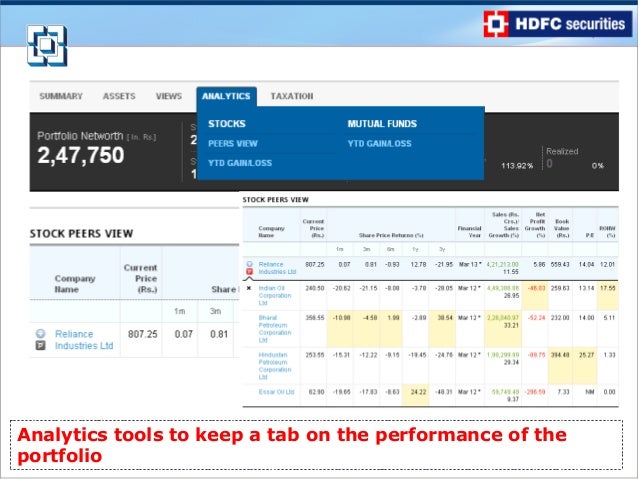638x479 pixels.
Task: Choose Mutual Funds heading in Analytics menu
Action: 382,124
